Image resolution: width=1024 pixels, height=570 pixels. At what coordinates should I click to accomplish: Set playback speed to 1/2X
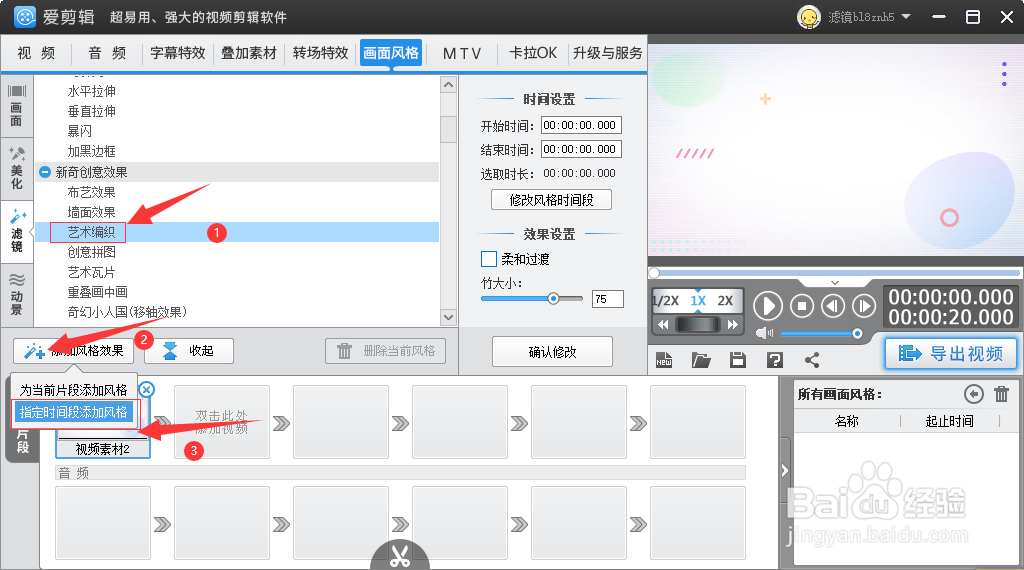pyautogui.click(x=665, y=301)
